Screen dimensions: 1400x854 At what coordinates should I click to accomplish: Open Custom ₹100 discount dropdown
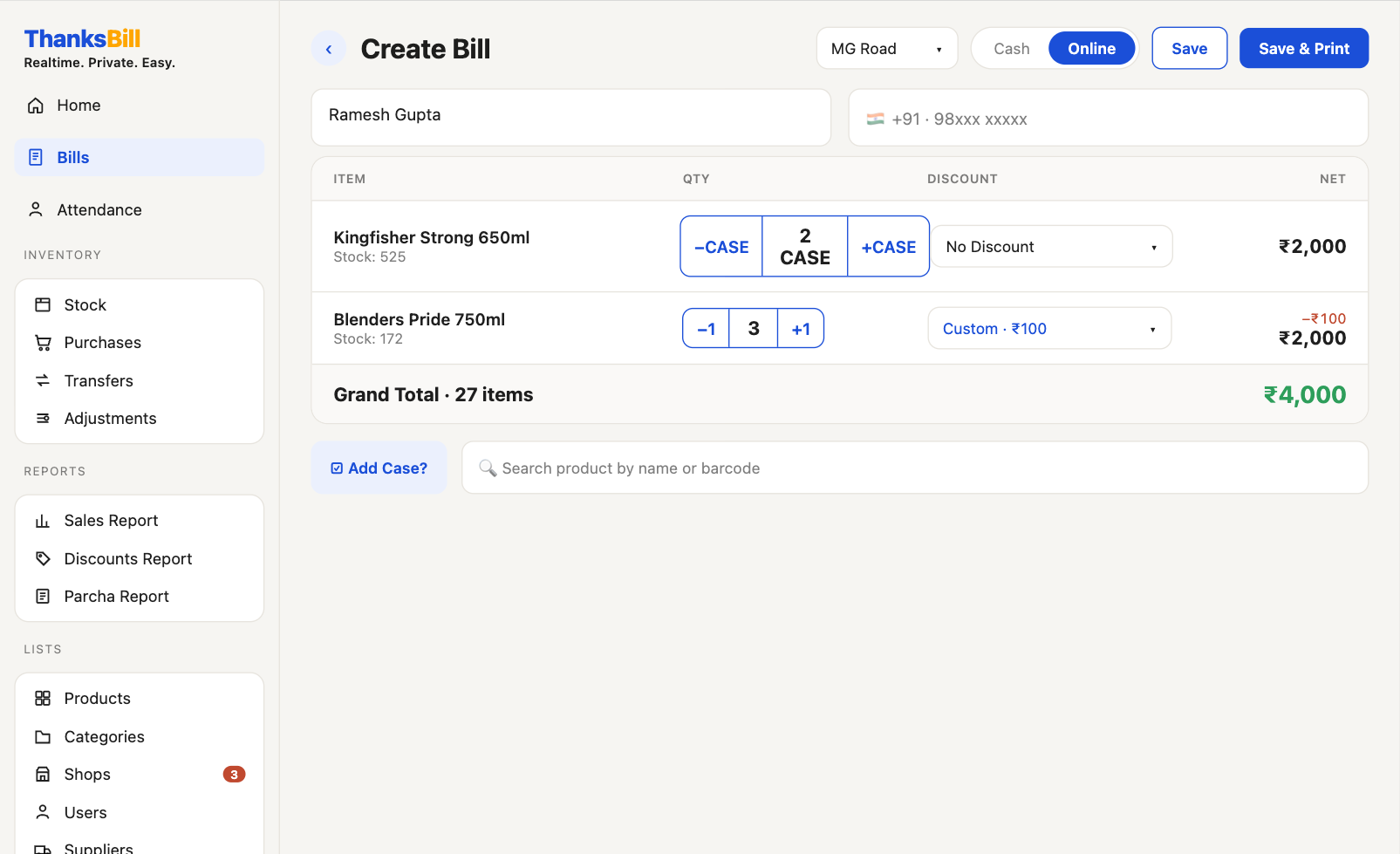[x=1049, y=329]
